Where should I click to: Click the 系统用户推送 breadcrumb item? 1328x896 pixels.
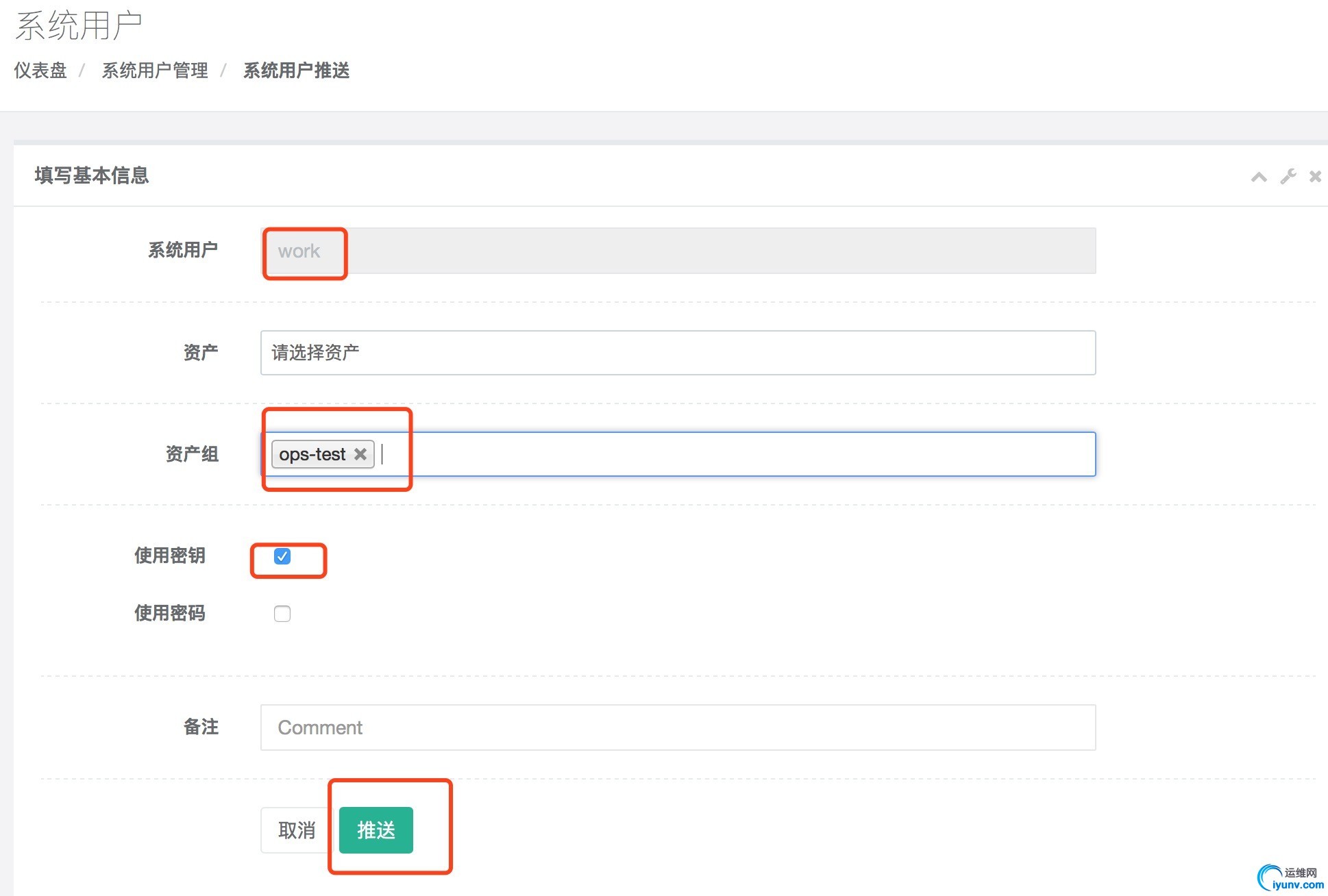296,71
